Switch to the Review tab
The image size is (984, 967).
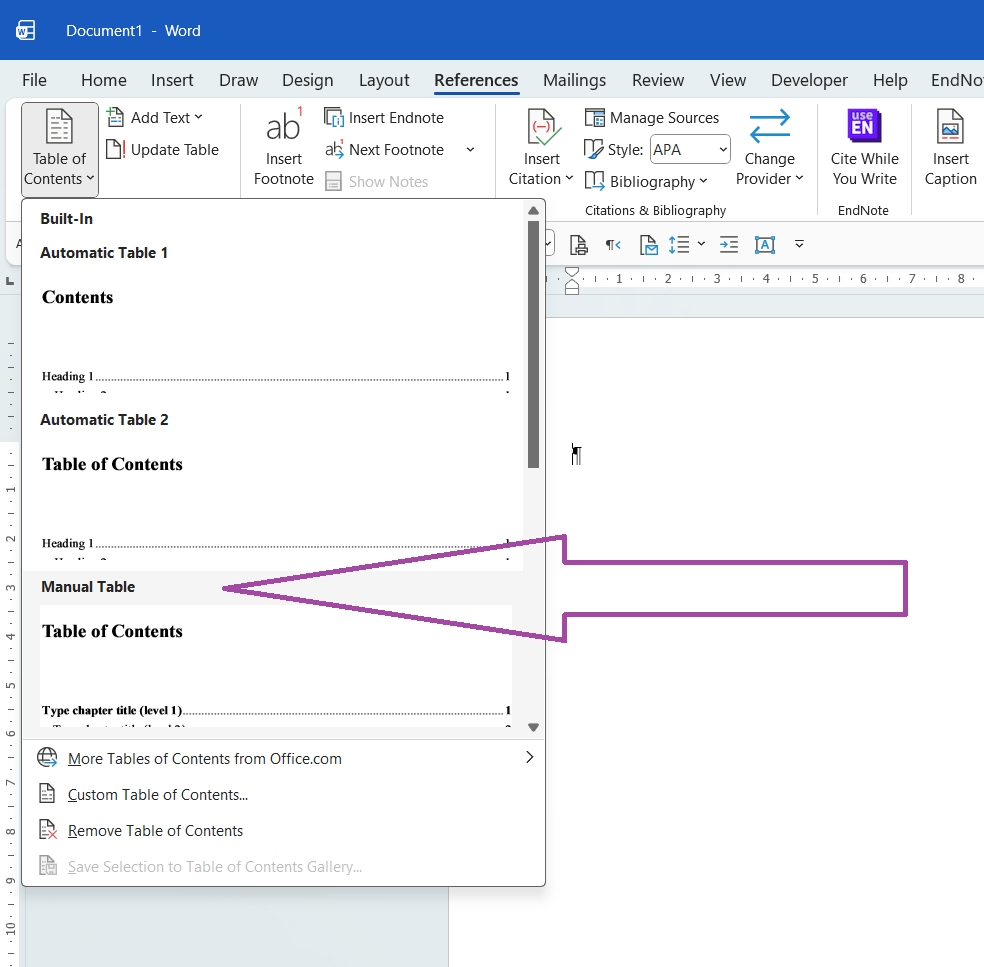[658, 80]
